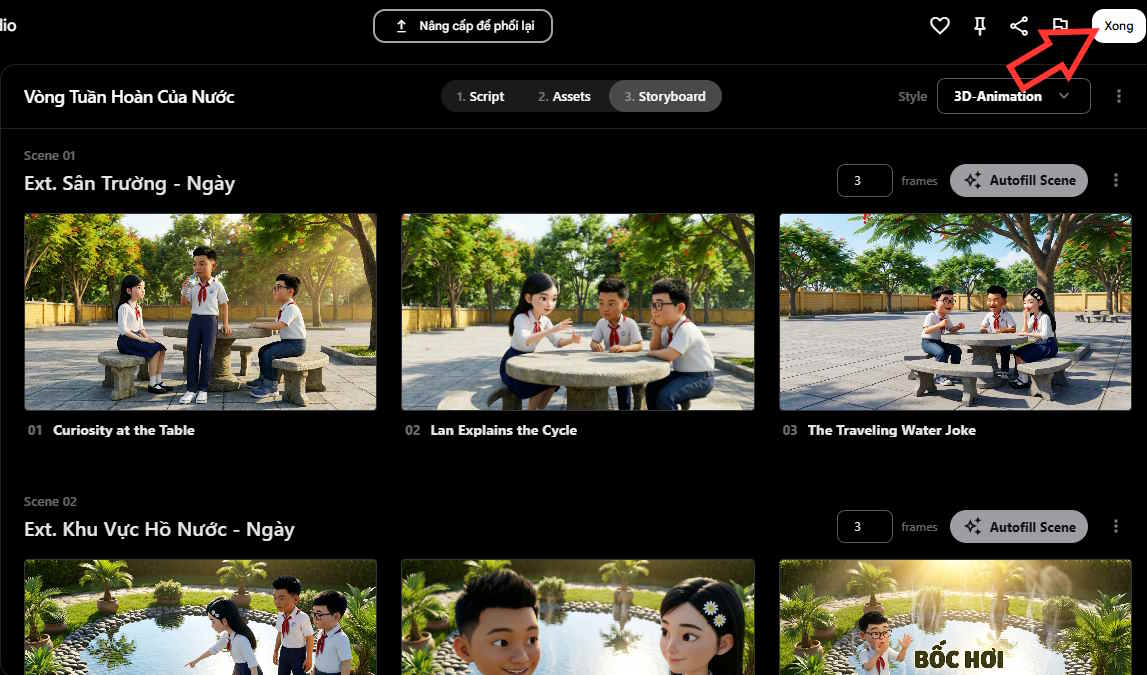
Task: Switch to the Script tab
Action: [x=480, y=97]
